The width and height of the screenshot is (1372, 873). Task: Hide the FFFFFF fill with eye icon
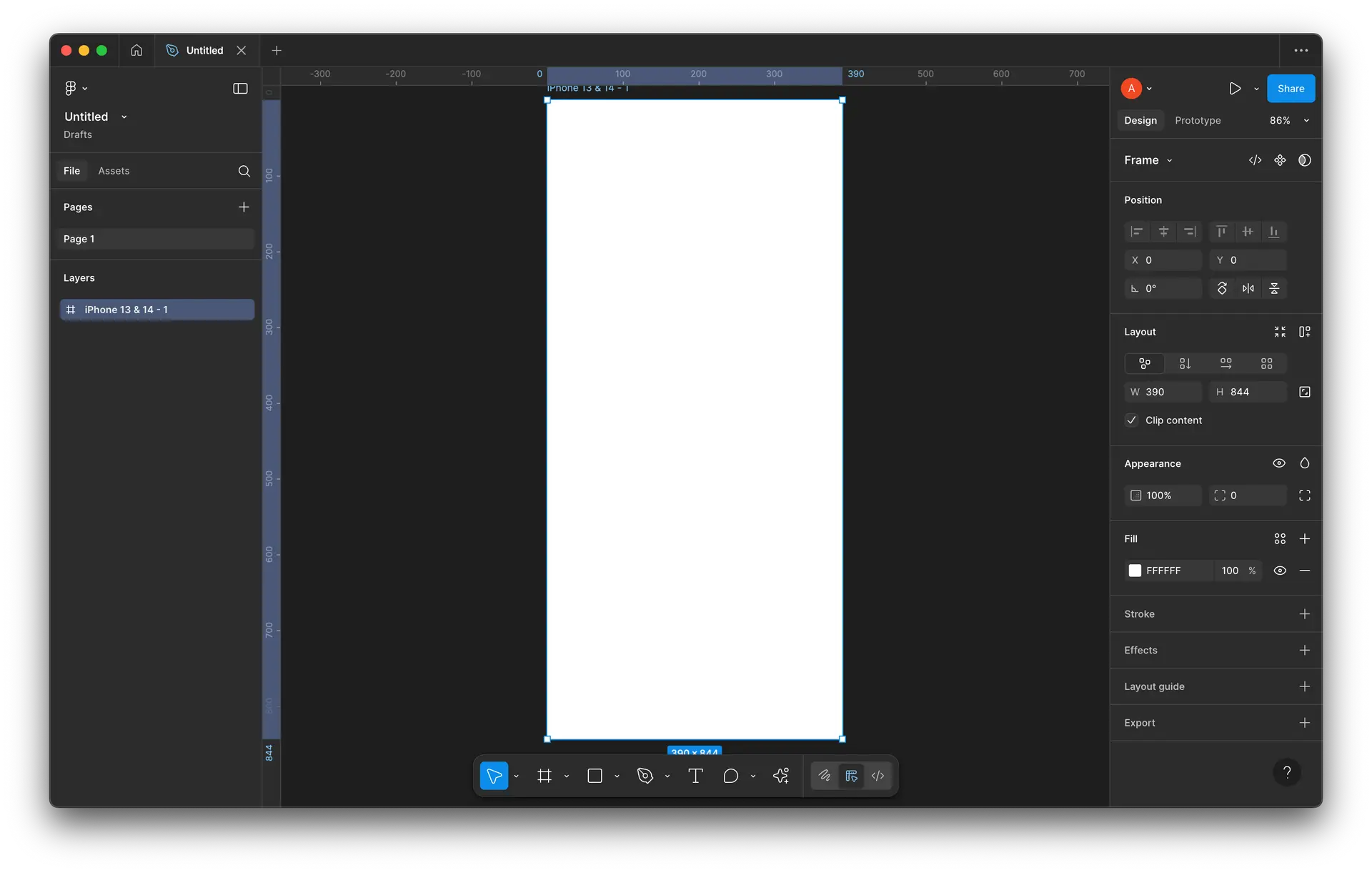tap(1280, 571)
